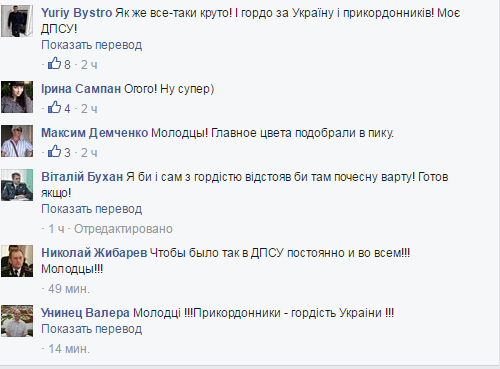Image resolution: width=500 pixels, height=369 pixels.
Task: Open Николай Жибарев's avatar thumbnail
Action: [17, 261]
